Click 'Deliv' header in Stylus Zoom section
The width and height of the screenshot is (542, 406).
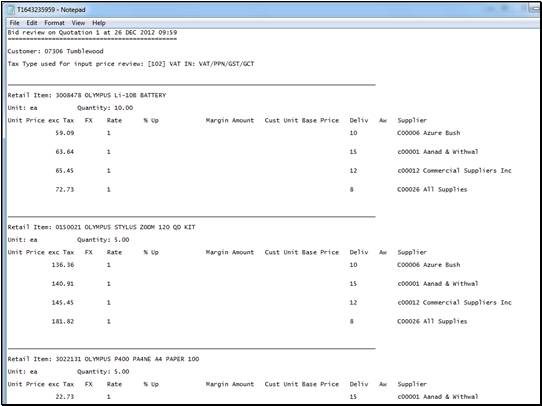coord(359,252)
